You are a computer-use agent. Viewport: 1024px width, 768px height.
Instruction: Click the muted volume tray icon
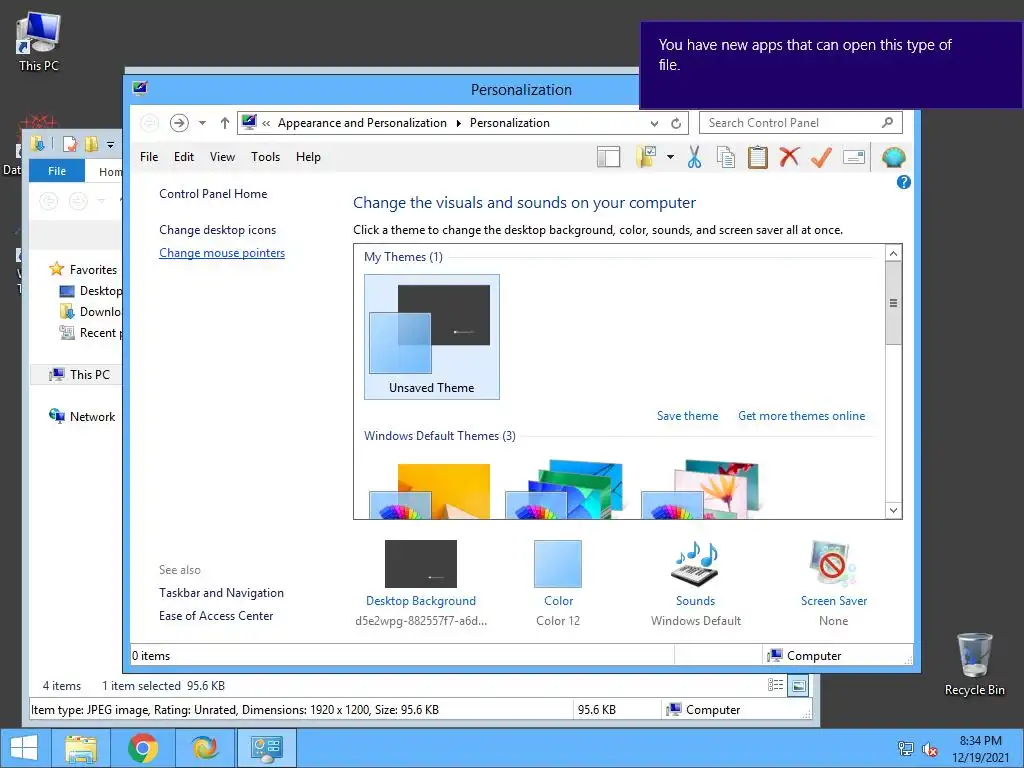(929, 749)
